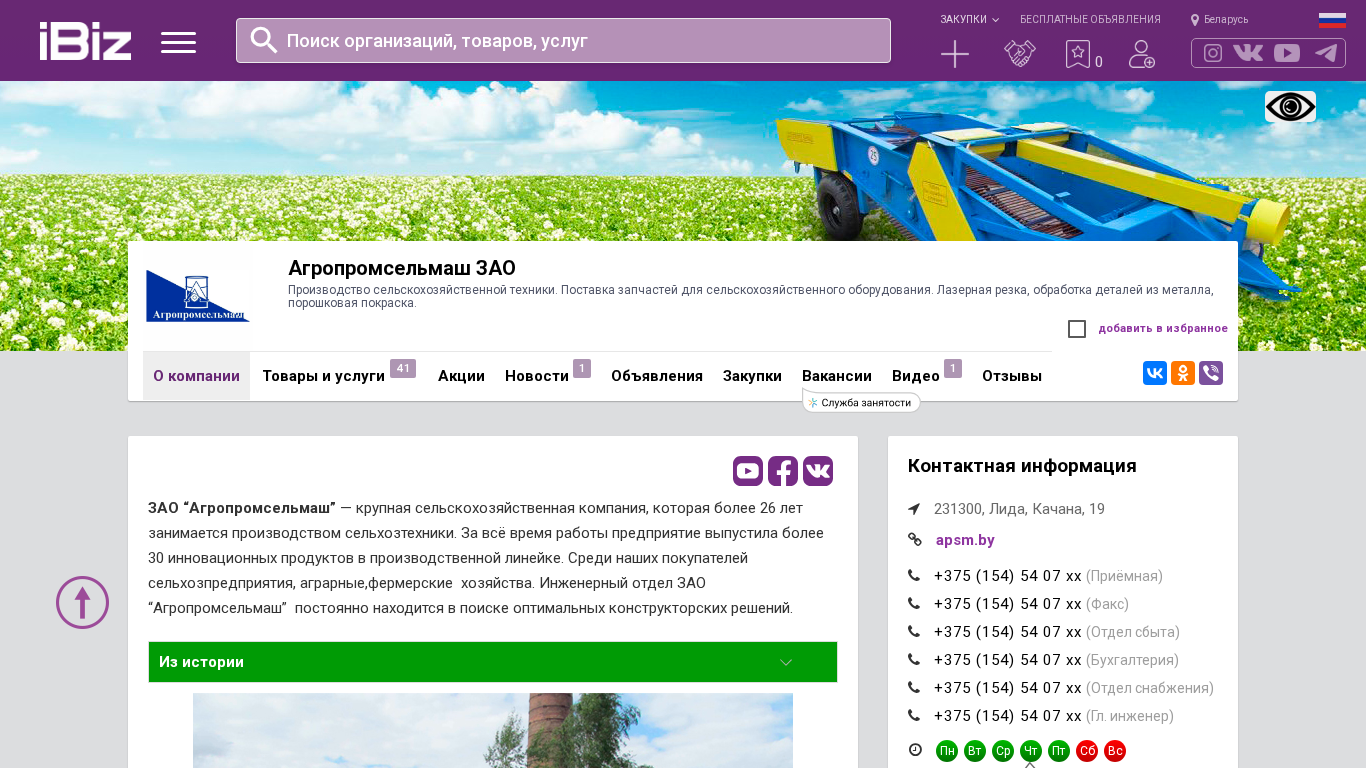Image resolution: width=1366 pixels, height=768 pixels.
Task: Open iBiz YouTube channel from header
Action: click(1287, 53)
